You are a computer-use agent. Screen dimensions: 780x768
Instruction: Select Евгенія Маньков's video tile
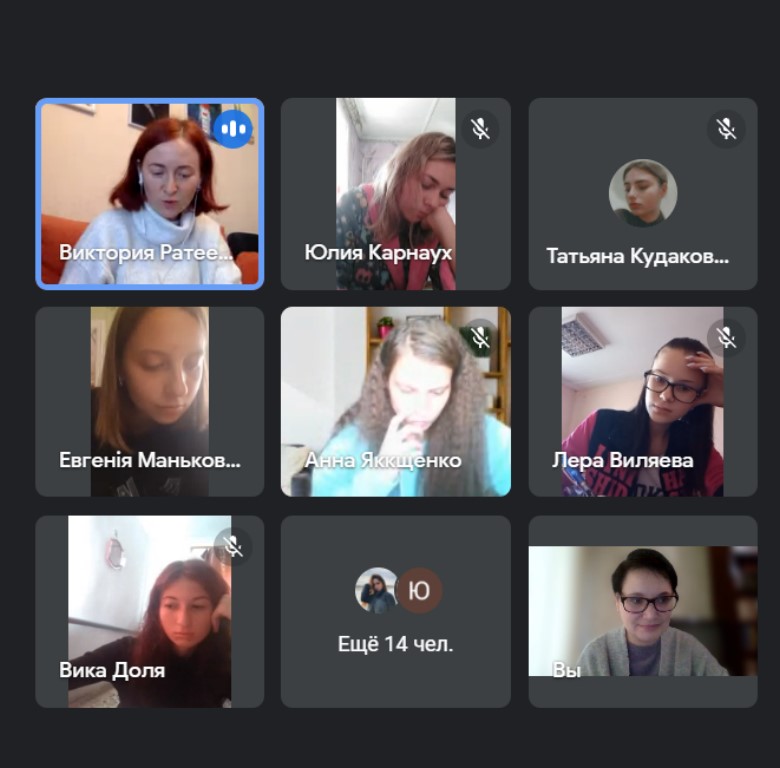150,402
